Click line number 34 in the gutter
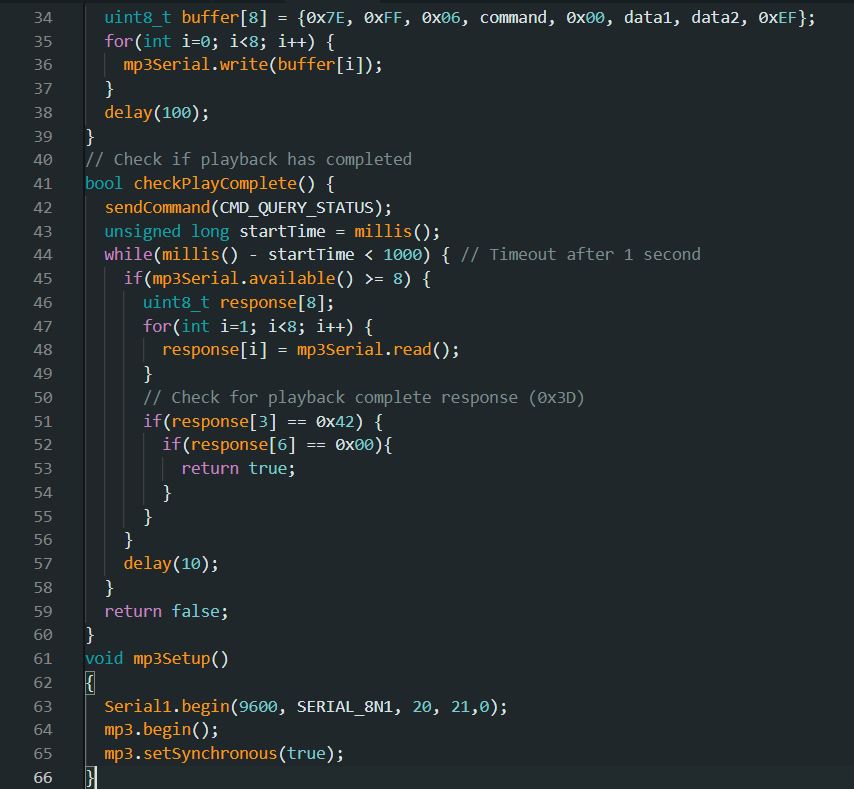This screenshot has height=789, width=854. [42, 18]
